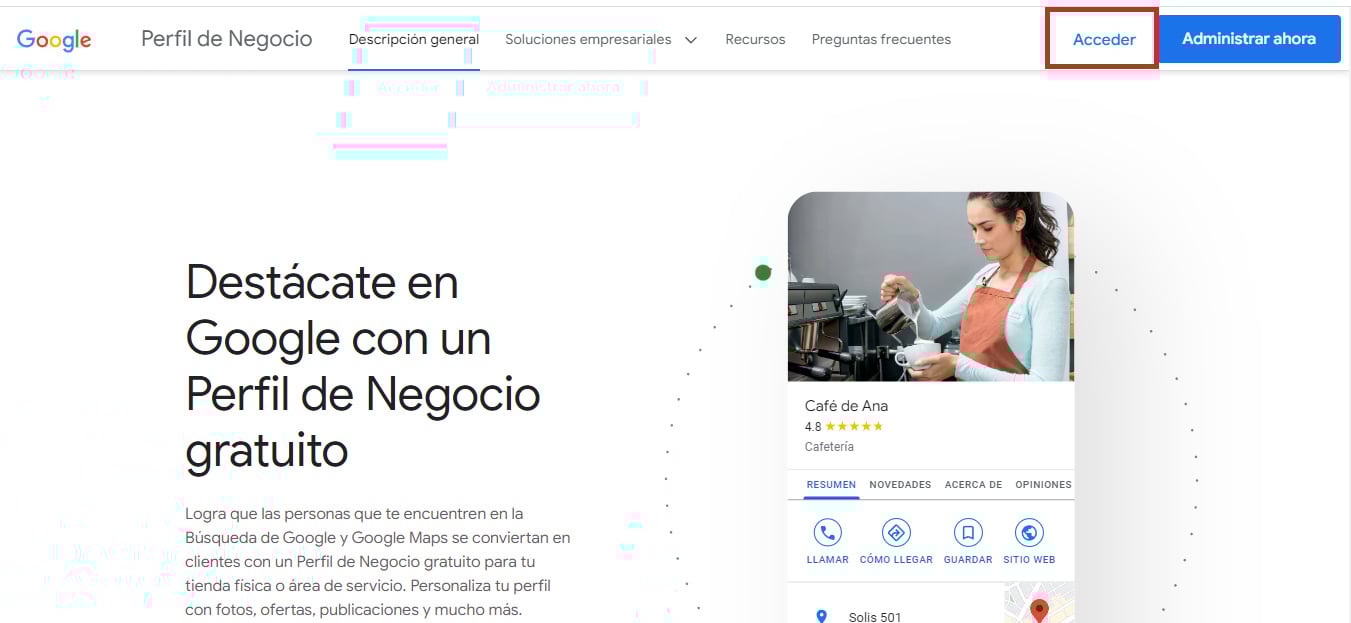
Task: Expand the Soluciones empresariales chevron arrow
Action: (690, 40)
